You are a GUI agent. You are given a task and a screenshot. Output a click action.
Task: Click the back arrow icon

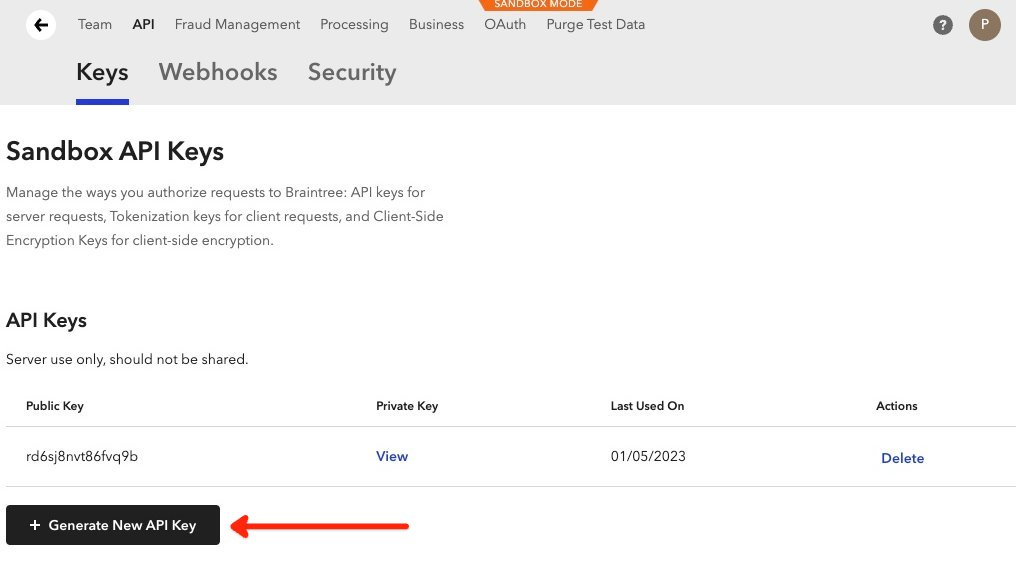tap(41, 25)
